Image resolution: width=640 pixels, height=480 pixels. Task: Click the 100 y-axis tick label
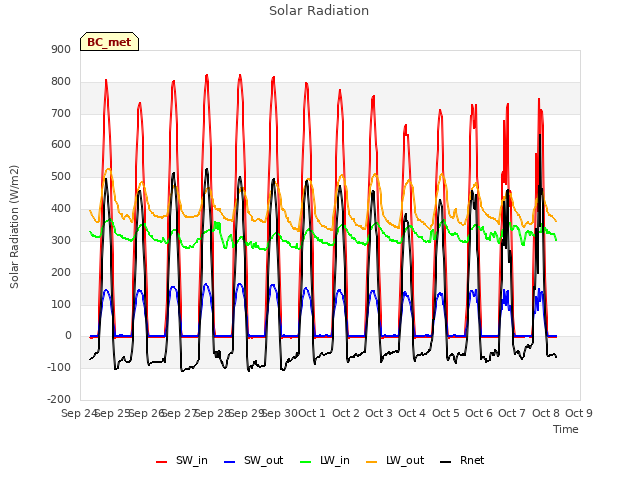tap(61, 304)
